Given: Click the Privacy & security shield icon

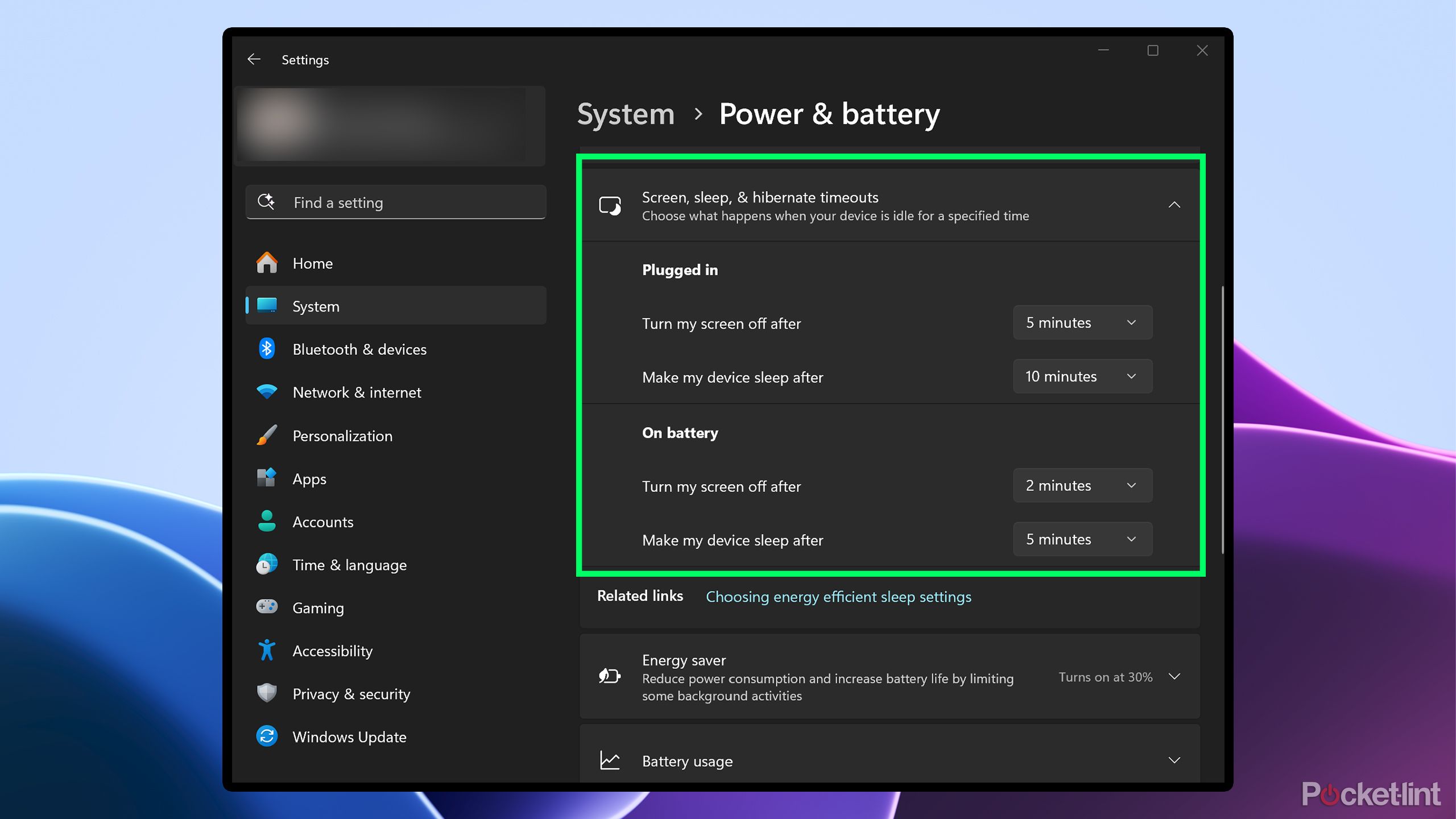Looking at the screenshot, I should pos(267,693).
